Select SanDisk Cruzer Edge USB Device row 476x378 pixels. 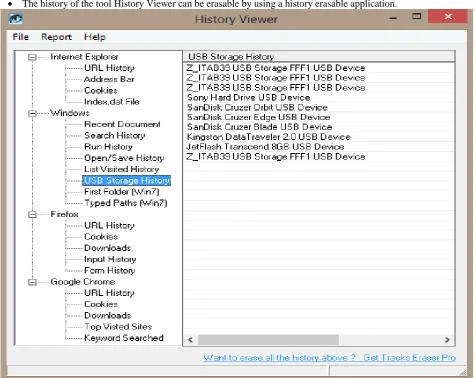coord(319,117)
